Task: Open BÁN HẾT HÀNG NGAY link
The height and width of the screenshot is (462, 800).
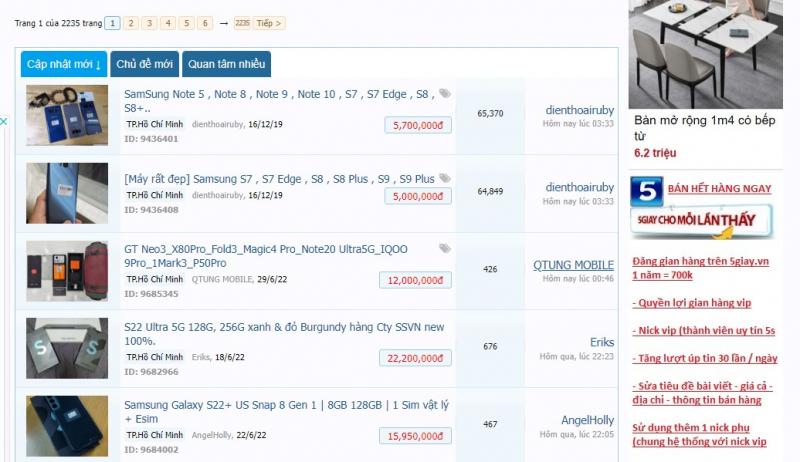Action: pos(719,189)
